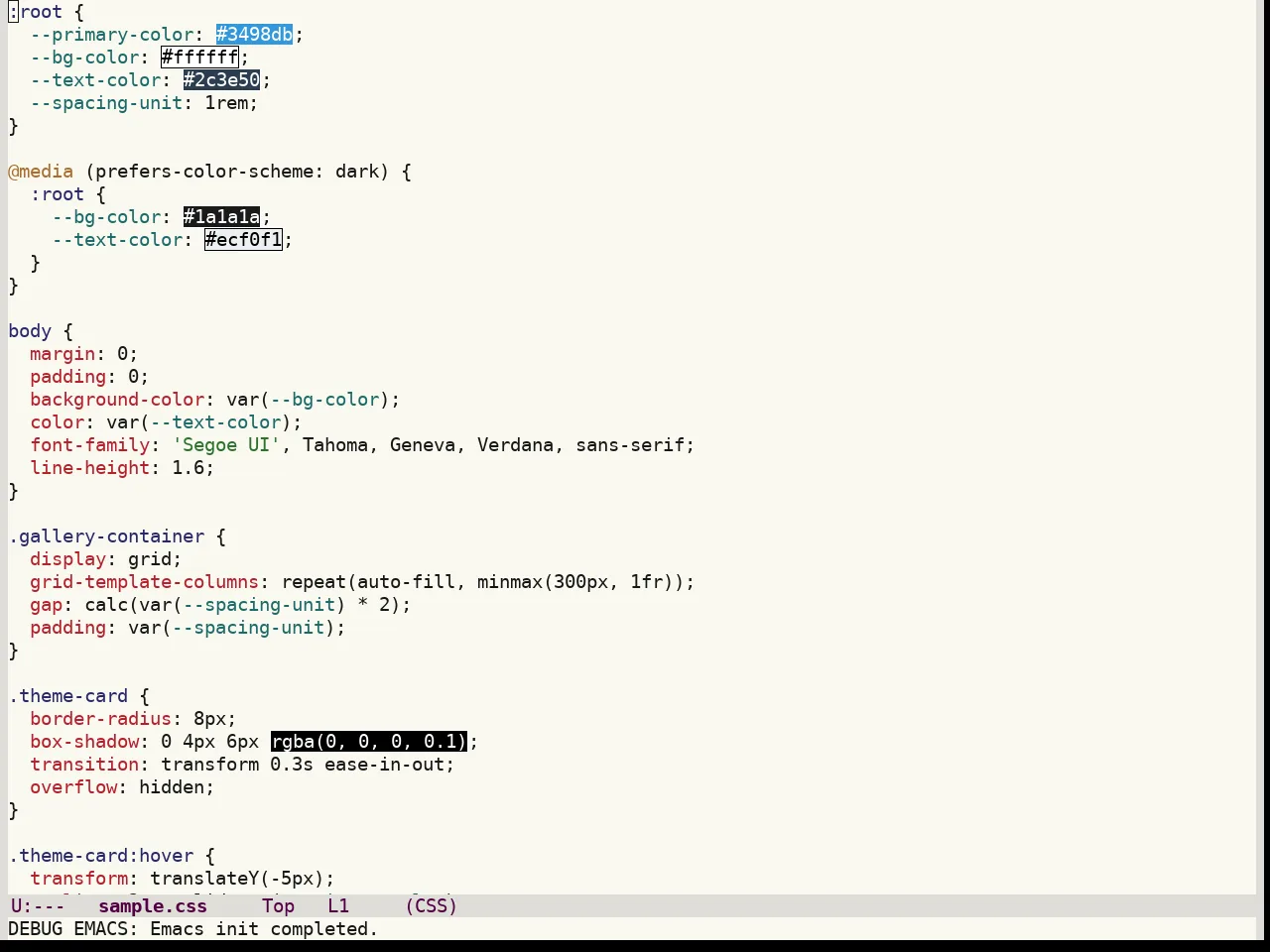Click the overflow: hidden line

[122, 787]
